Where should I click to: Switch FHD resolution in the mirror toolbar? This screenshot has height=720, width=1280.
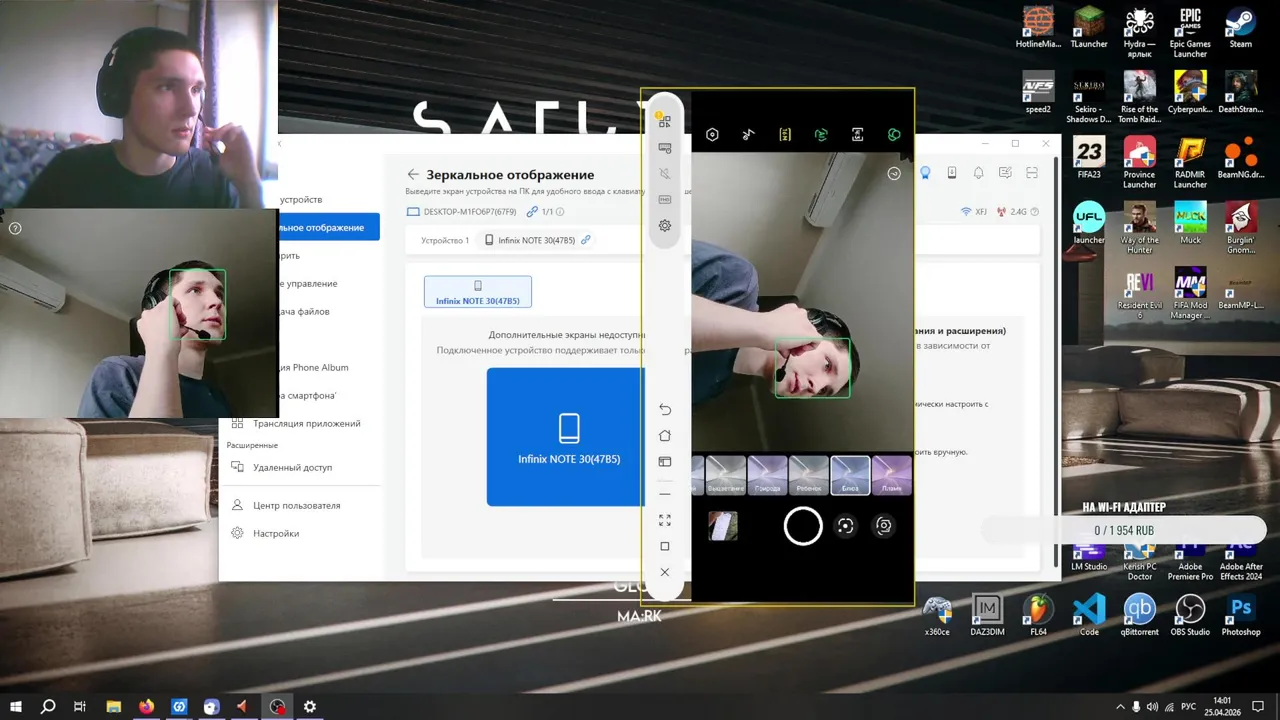[x=665, y=200]
